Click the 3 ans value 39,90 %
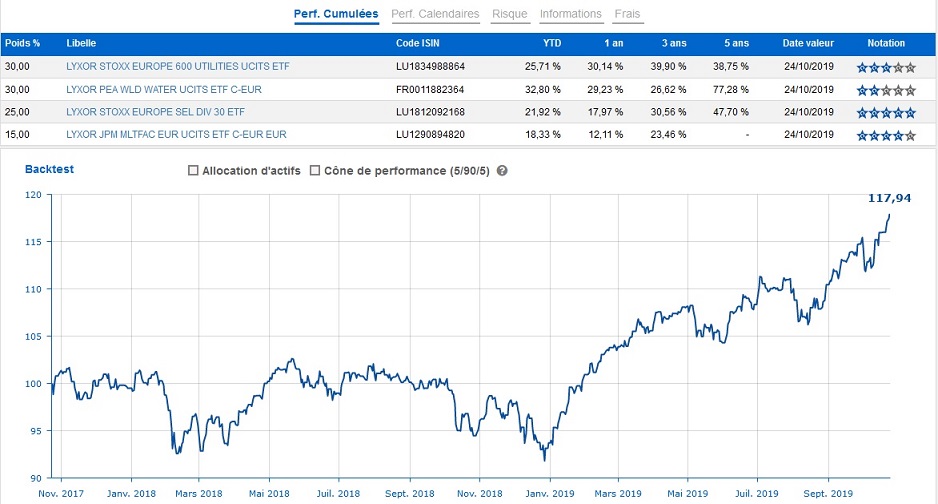The image size is (938, 504). [x=668, y=66]
